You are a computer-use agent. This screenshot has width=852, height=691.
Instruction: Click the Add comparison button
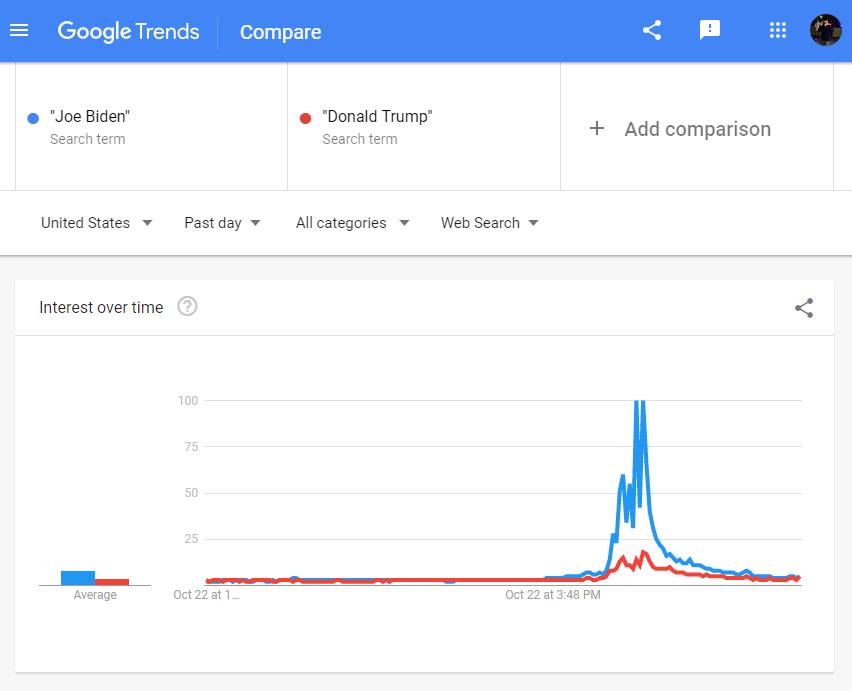click(697, 128)
